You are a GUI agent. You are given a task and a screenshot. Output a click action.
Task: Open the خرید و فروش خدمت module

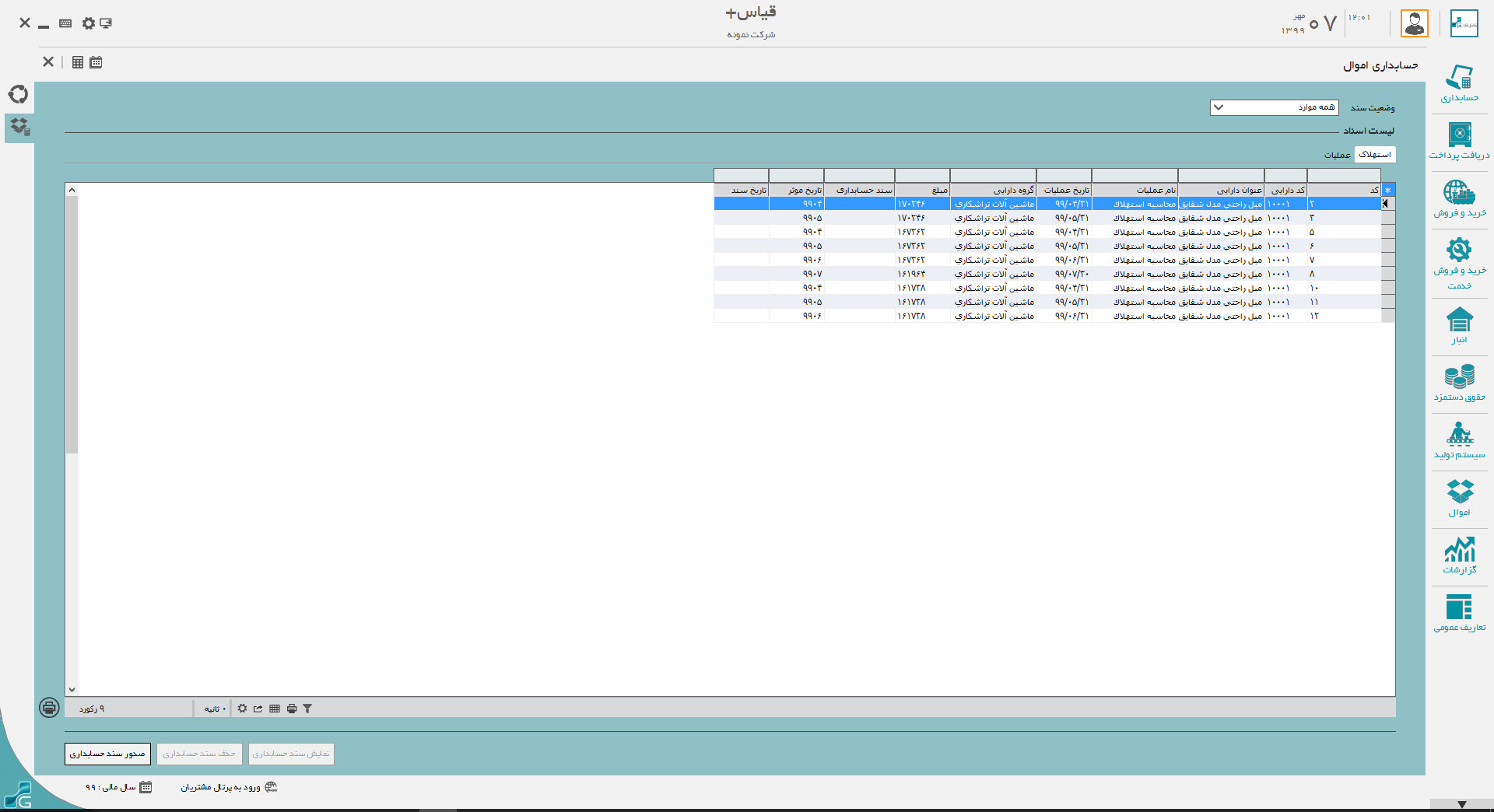tap(1459, 264)
